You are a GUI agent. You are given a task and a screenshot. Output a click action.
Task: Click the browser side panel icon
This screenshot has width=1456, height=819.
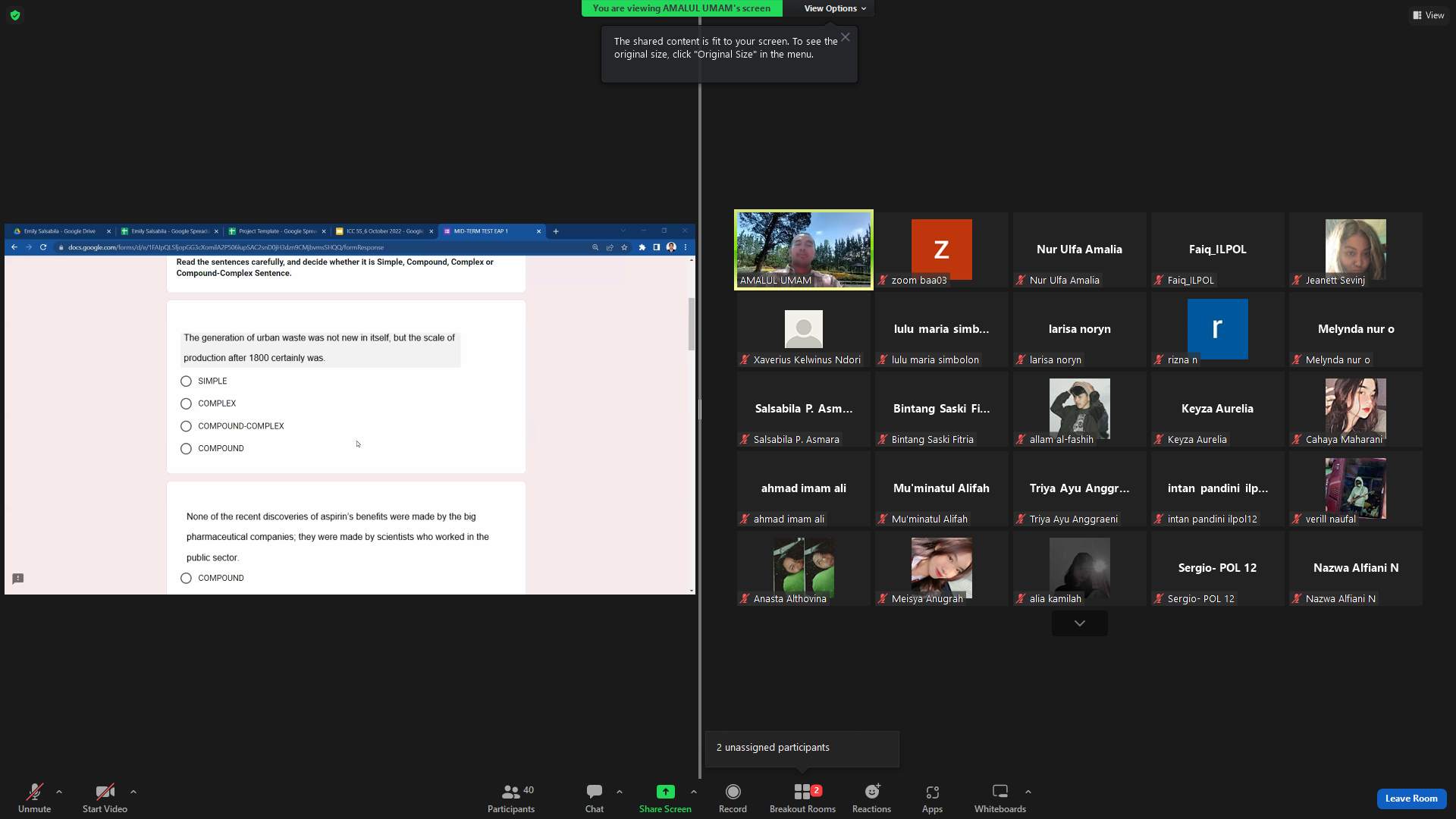(x=657, y=247)
